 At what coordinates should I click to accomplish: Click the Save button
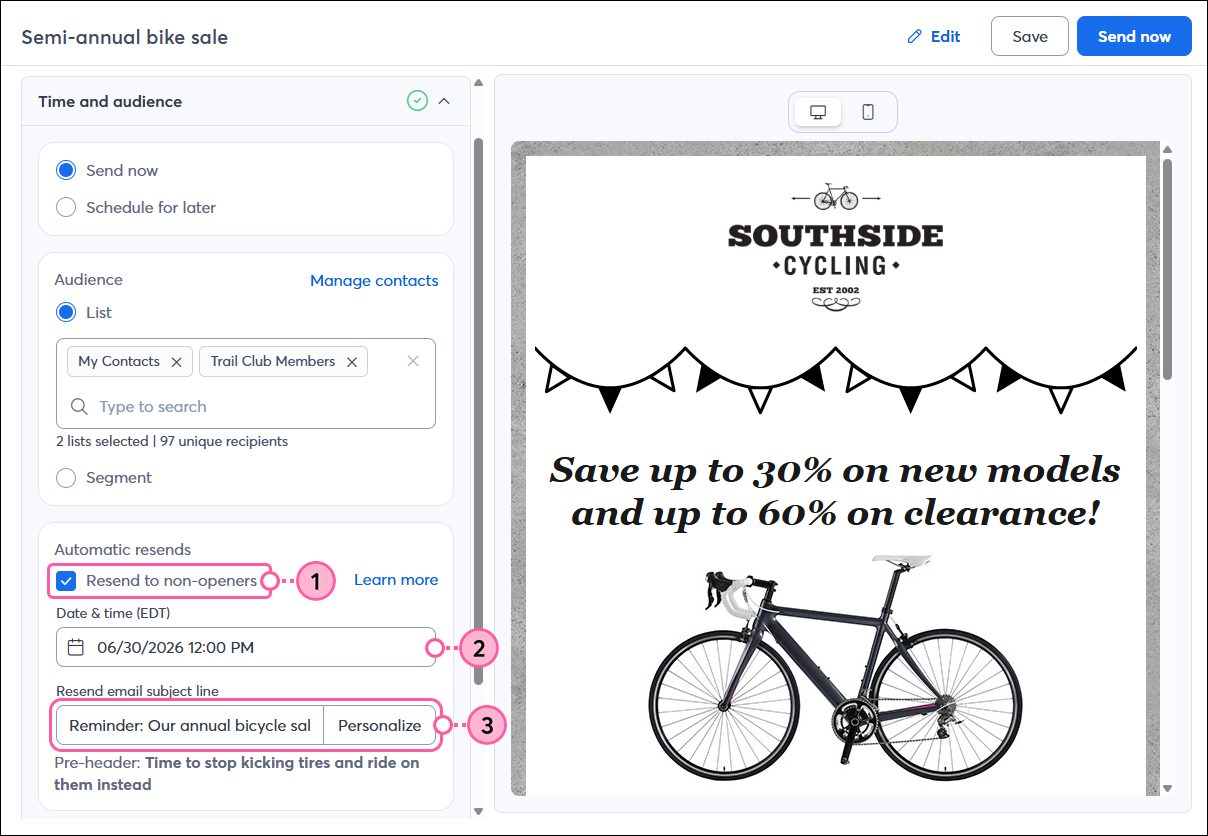coord(1030,36)
